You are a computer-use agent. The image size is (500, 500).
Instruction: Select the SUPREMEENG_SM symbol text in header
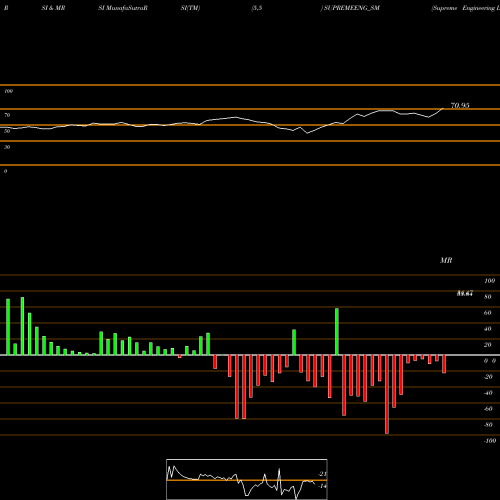pyautogui.click(x=352, y=8)
